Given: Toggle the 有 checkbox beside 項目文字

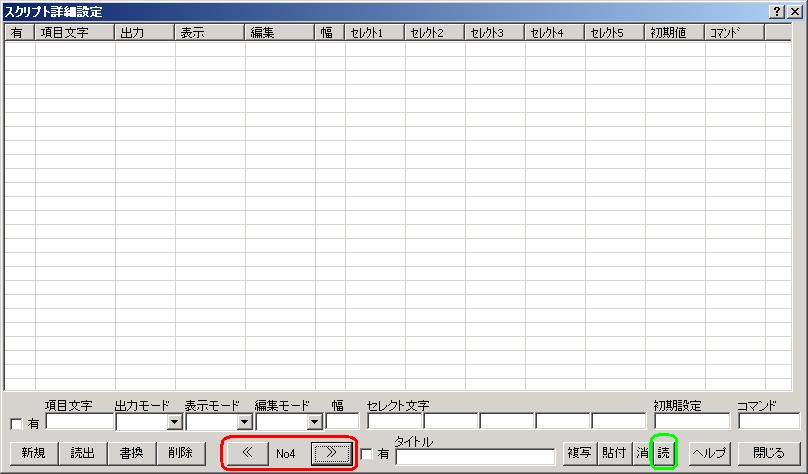Looking at the screenshot, I should 16,424.
